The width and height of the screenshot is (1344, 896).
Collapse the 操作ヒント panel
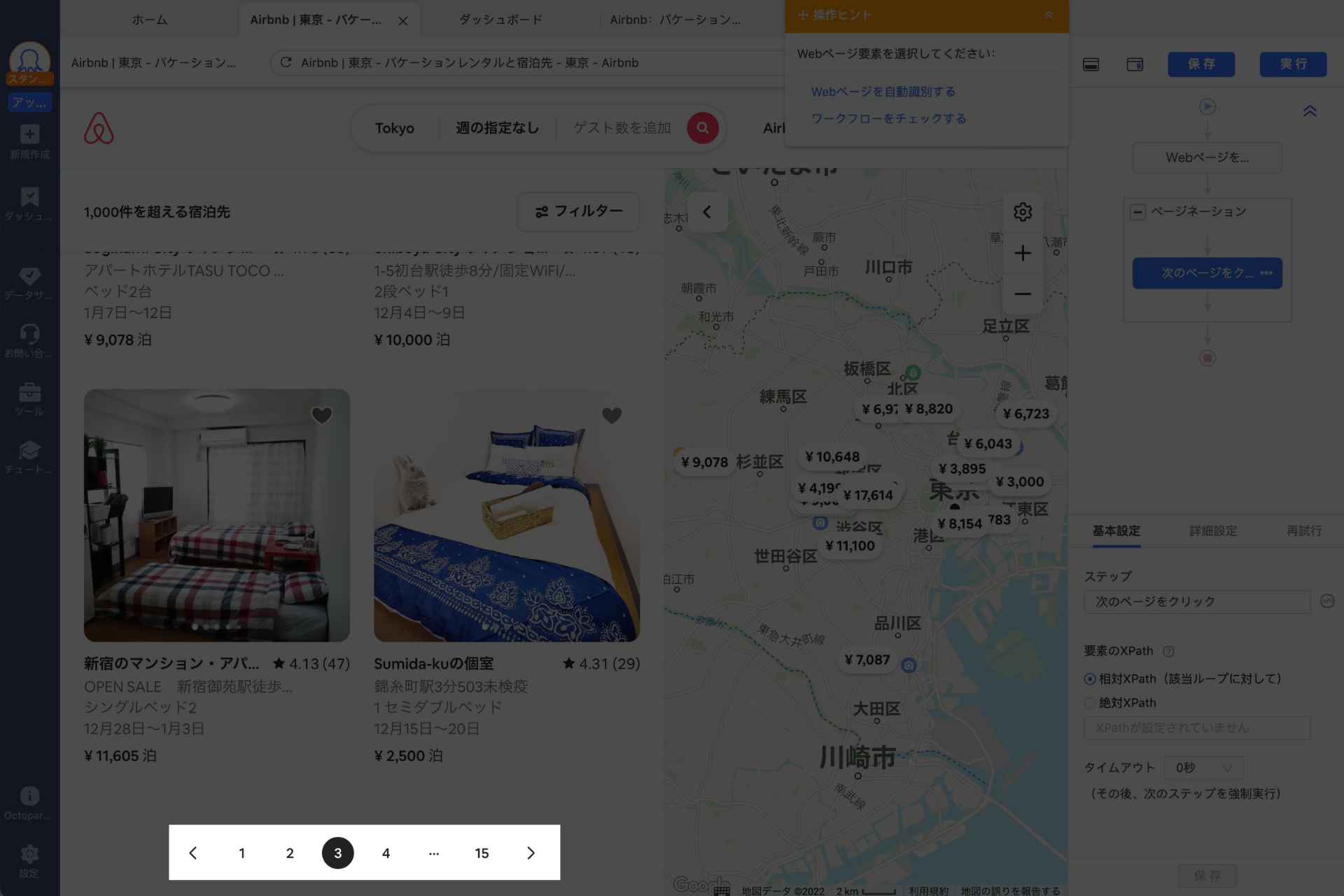tap(1048, 15)
